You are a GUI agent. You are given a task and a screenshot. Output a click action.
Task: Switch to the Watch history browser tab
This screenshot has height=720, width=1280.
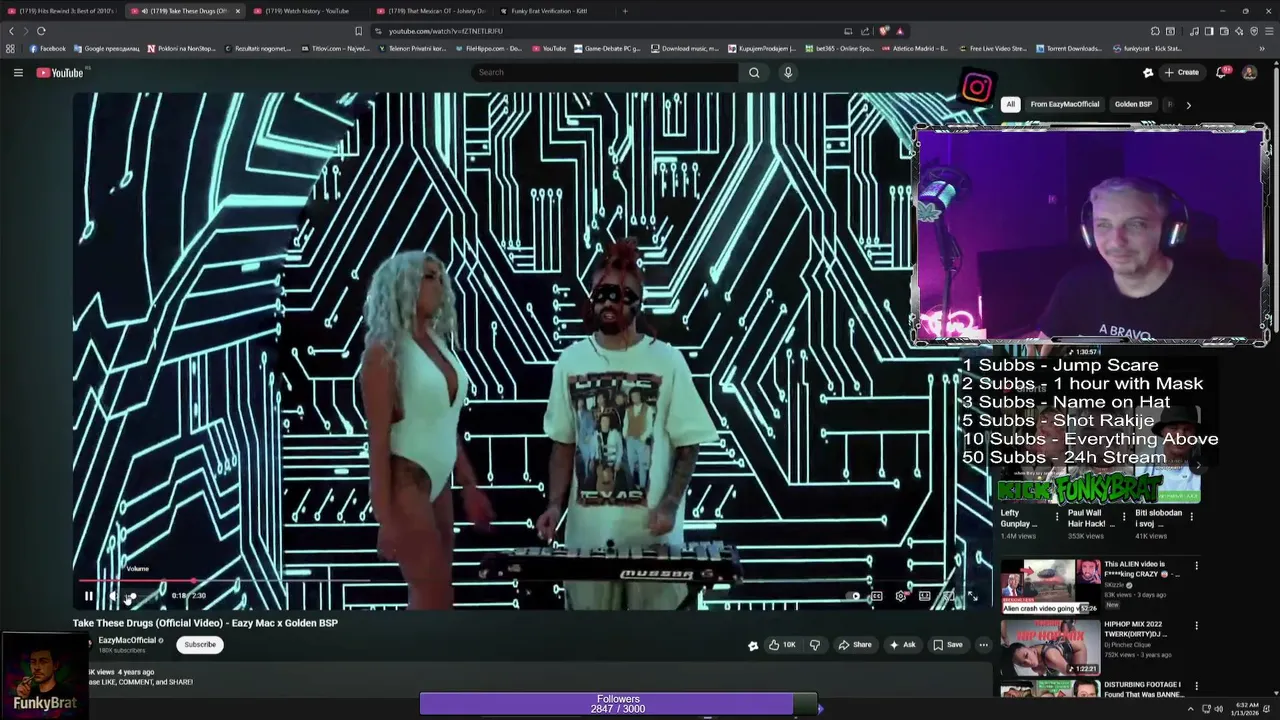point(306,11)
